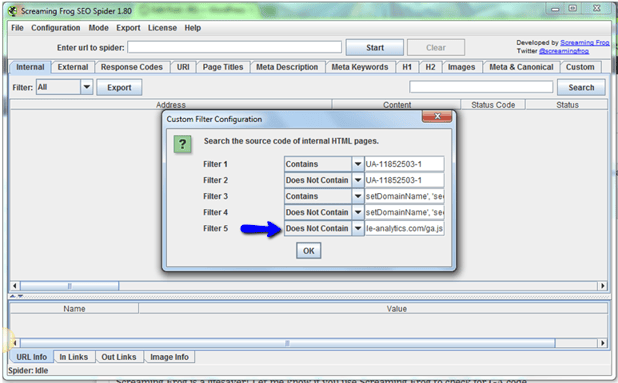The width and height of the screenshot is (618, 383).
Task: Open the Configuration menu
Action: [x=56, y=28]
